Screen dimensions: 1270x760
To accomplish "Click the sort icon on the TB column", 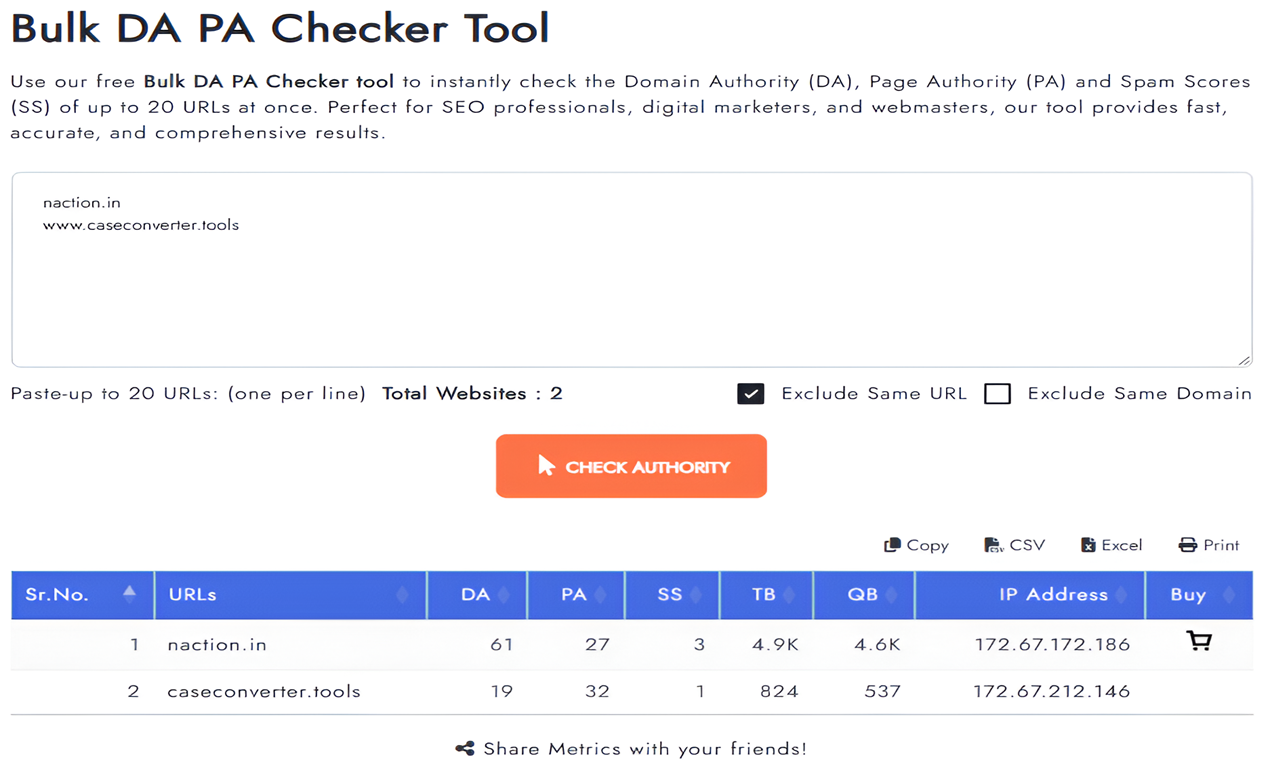I will point(791,594).
